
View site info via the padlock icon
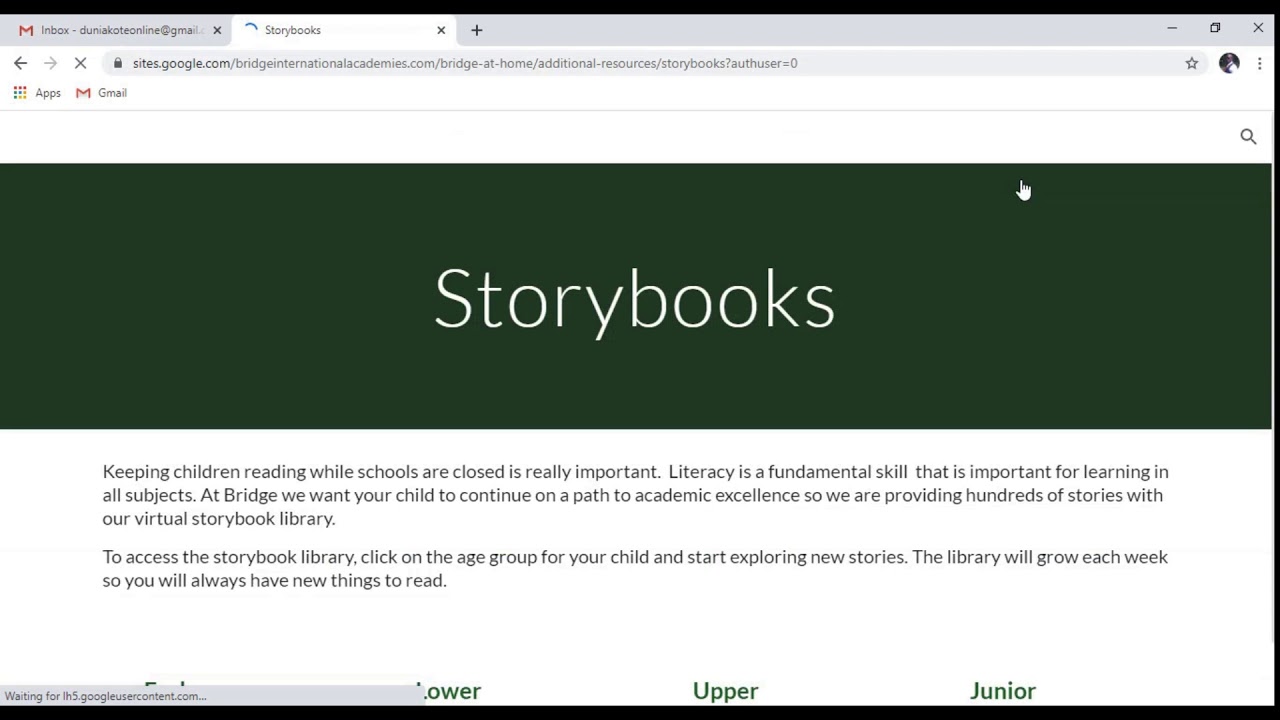click(x=118, y=63)
